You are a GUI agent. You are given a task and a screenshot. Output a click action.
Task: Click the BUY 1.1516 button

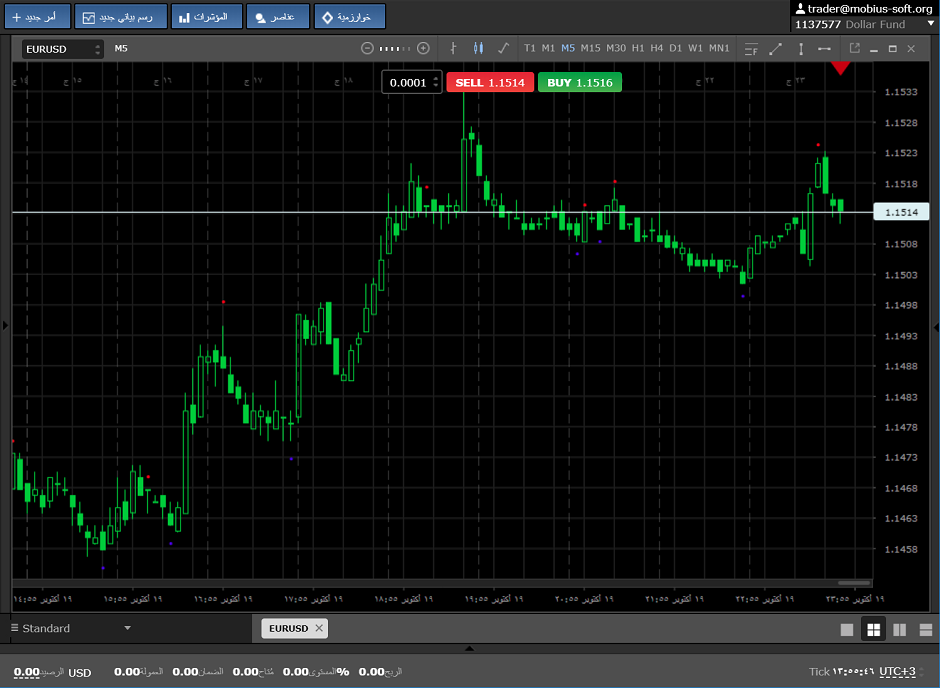pyautogui.click(x=580, y=83)
